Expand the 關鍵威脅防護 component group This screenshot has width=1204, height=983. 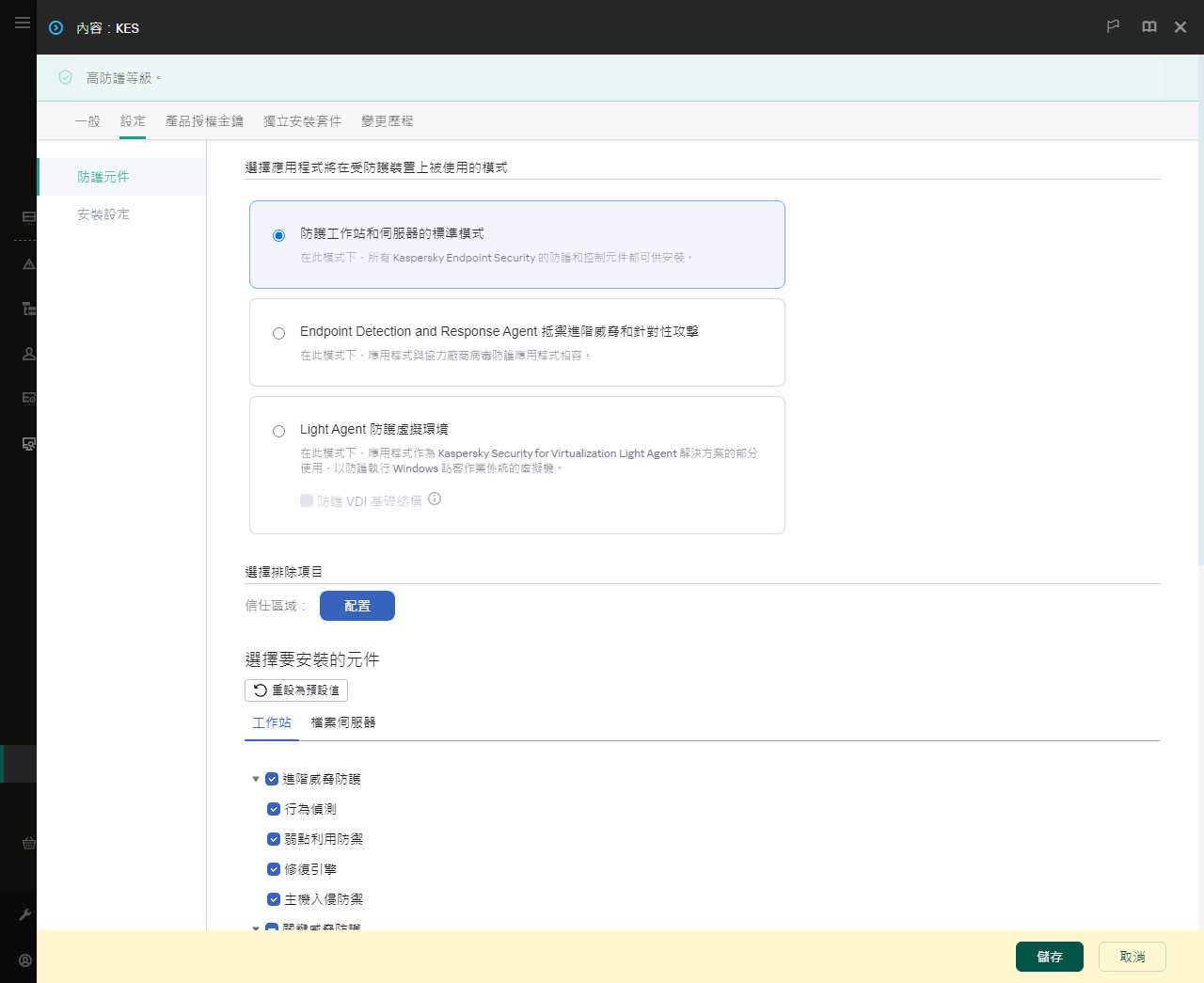[255, 928]
